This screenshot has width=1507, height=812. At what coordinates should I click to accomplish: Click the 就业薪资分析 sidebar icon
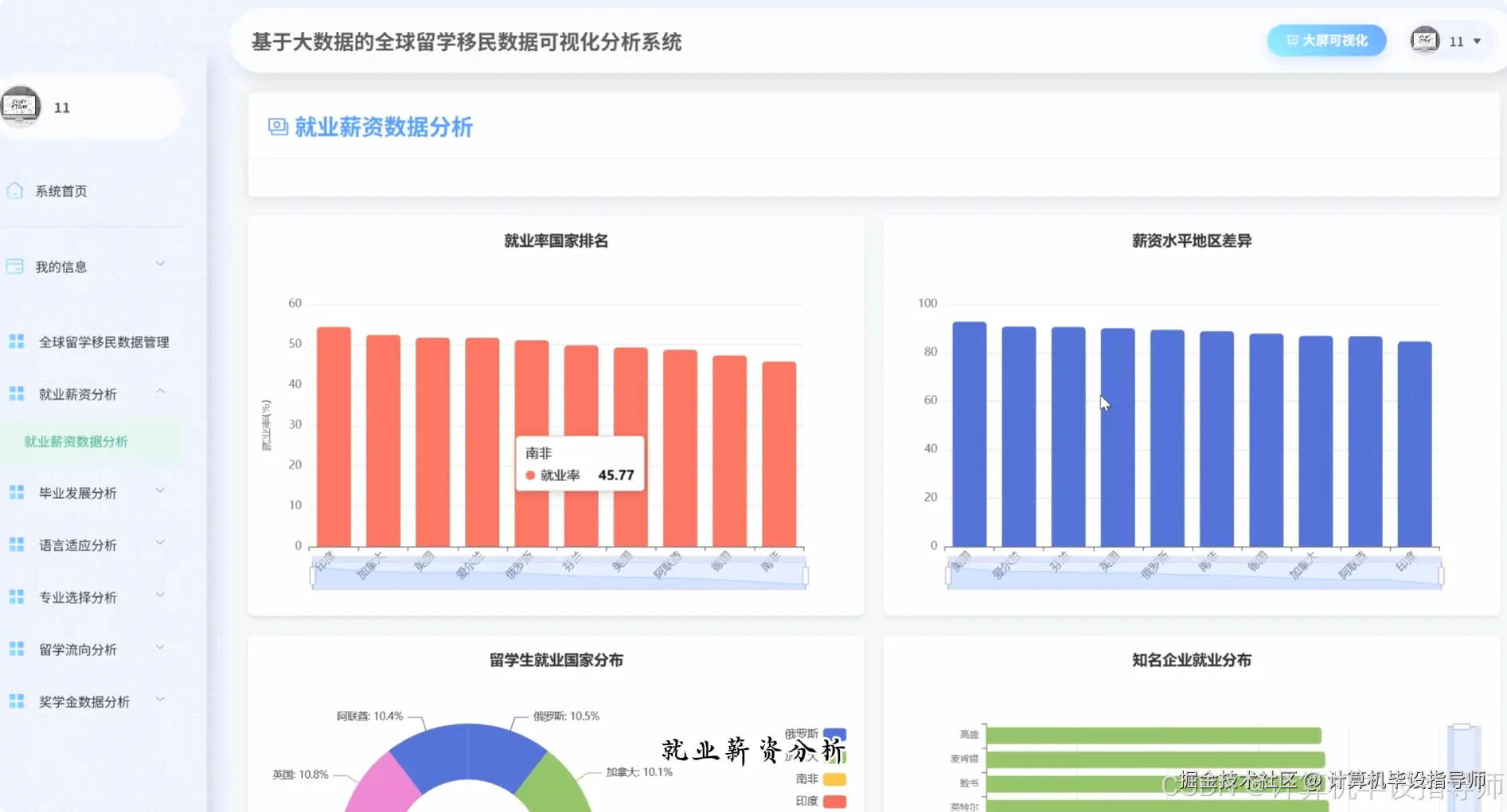(x=17, y=393)
